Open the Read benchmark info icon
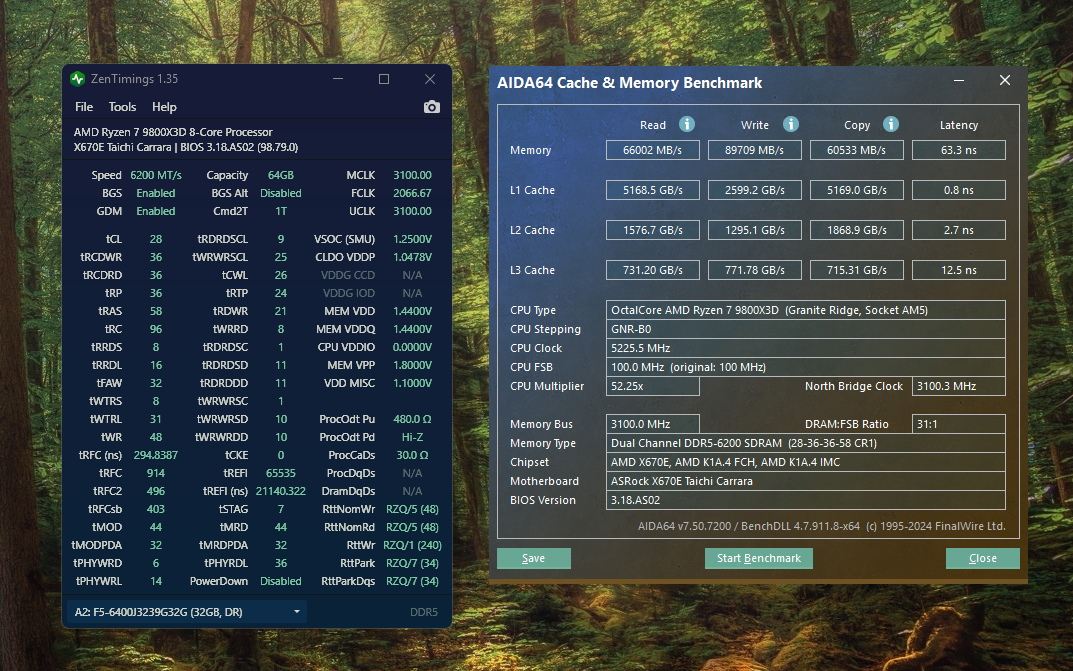This screenshot has height=671, width=1073. click(x=686, y=124)
